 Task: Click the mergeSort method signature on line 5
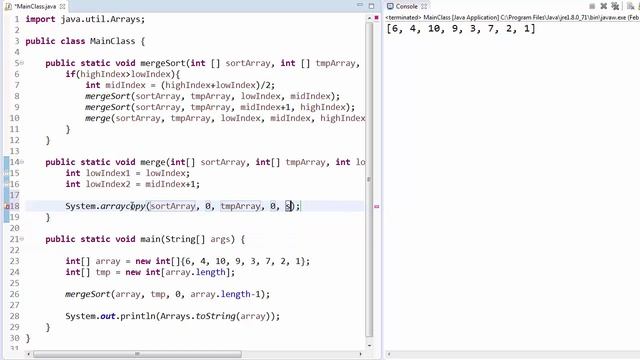203,63
